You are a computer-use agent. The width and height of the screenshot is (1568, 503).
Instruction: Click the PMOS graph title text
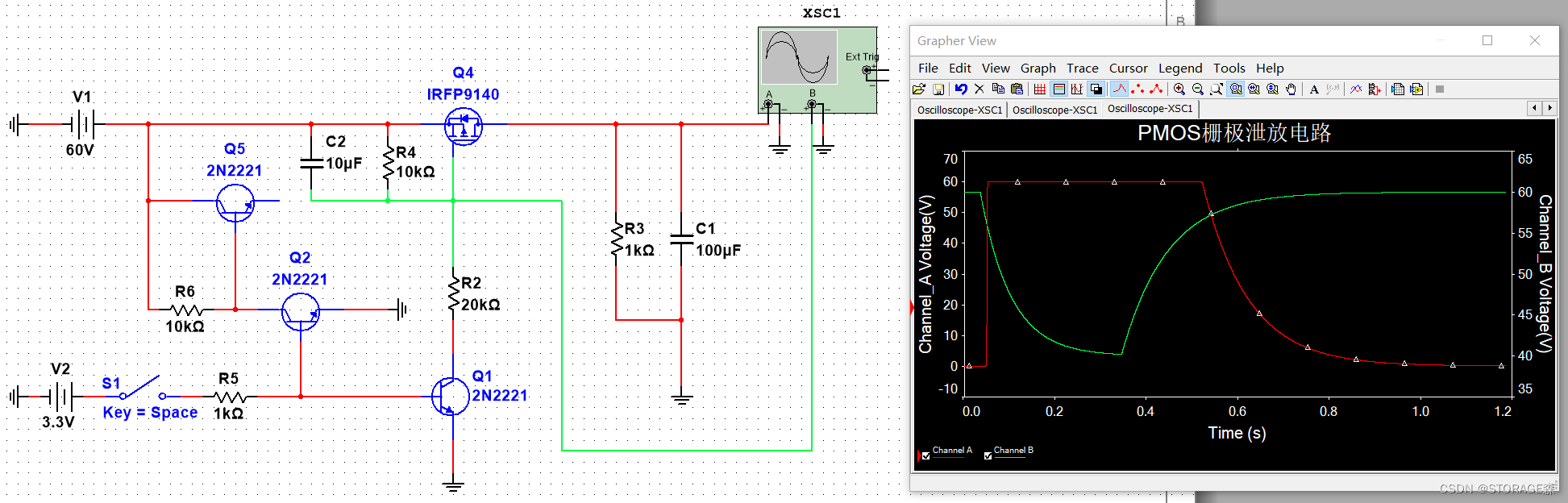pyautogui.click(x=1234, y=133)
